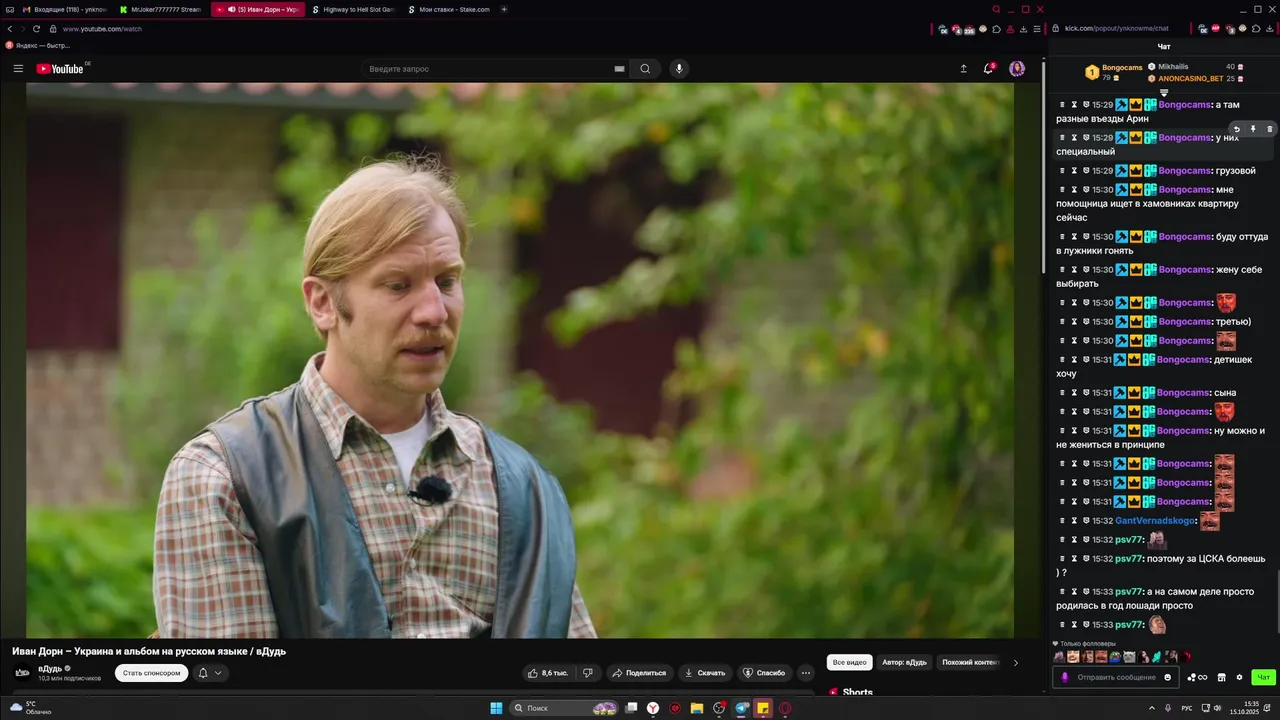Open the YouTube account avatar menu
This screenshot has width=1280, height=720.
click(x=1017, y=69)
